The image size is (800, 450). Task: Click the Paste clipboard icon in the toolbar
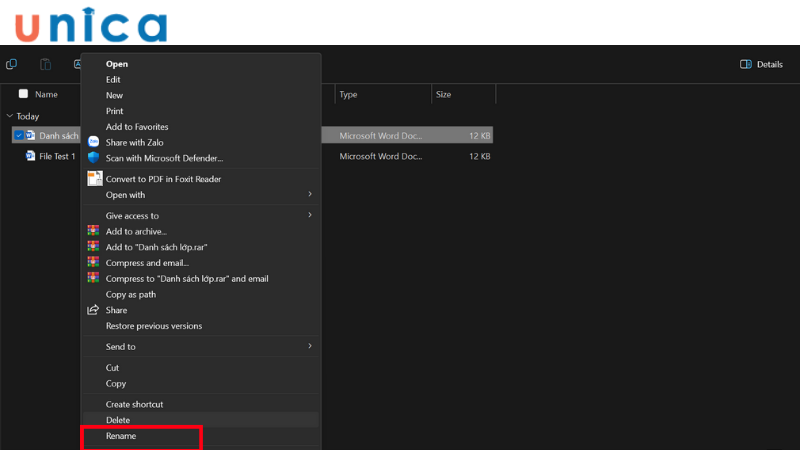click(45, 64)
